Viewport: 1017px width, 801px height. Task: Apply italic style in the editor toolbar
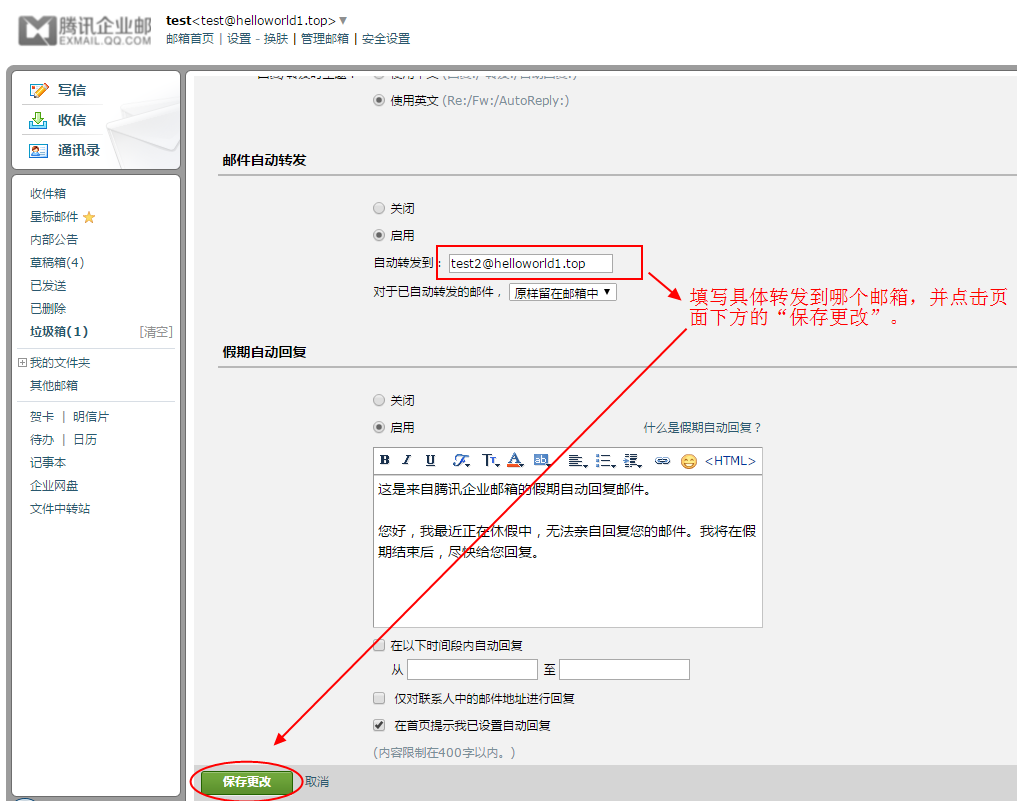click(x=407, y=460)
